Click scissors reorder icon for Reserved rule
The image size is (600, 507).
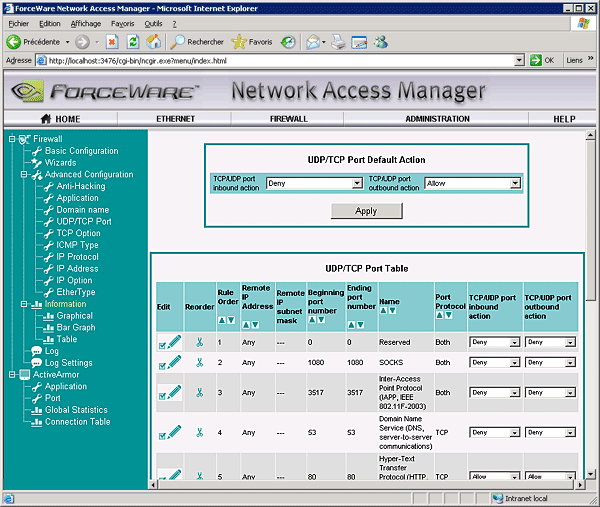pos(199,342)
